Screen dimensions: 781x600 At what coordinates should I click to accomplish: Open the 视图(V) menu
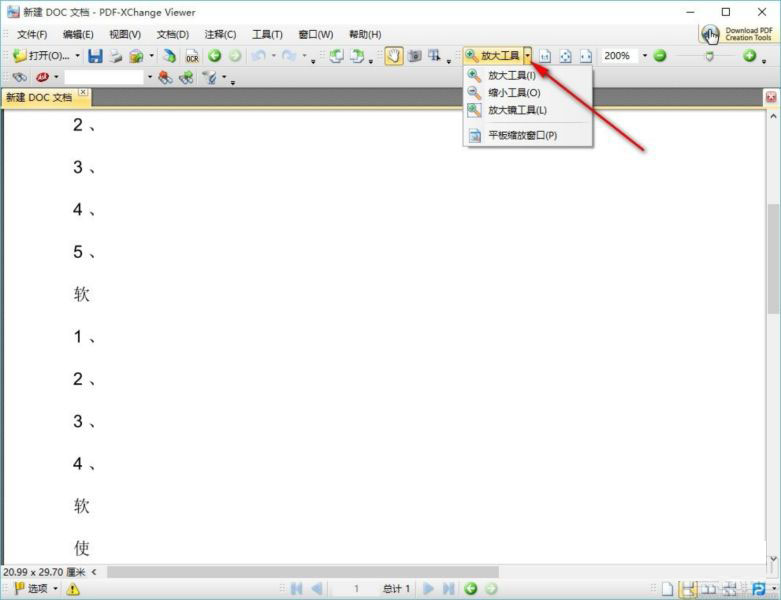tap(125, 34)
